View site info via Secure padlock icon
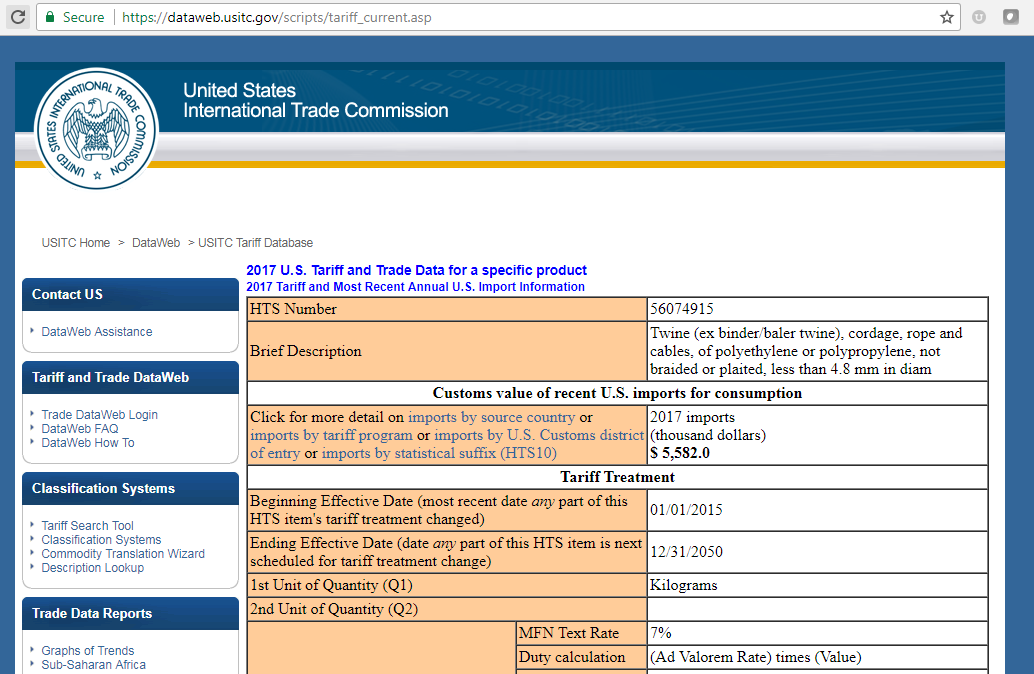The height and width of the screenshot is (674, 1034). 49,17
